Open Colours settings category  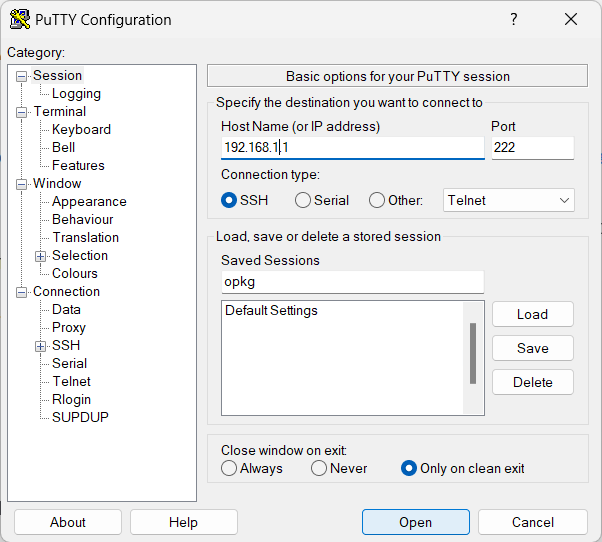click(75, 274)
